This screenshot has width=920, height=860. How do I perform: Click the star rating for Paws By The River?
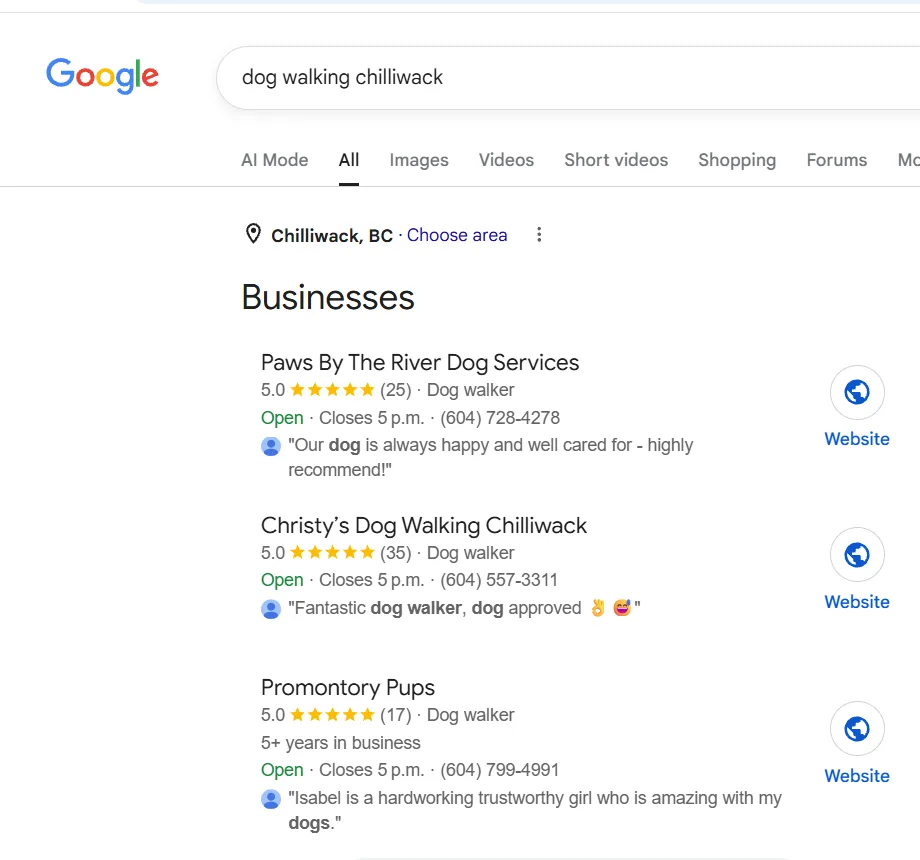[x=332, y=390]
